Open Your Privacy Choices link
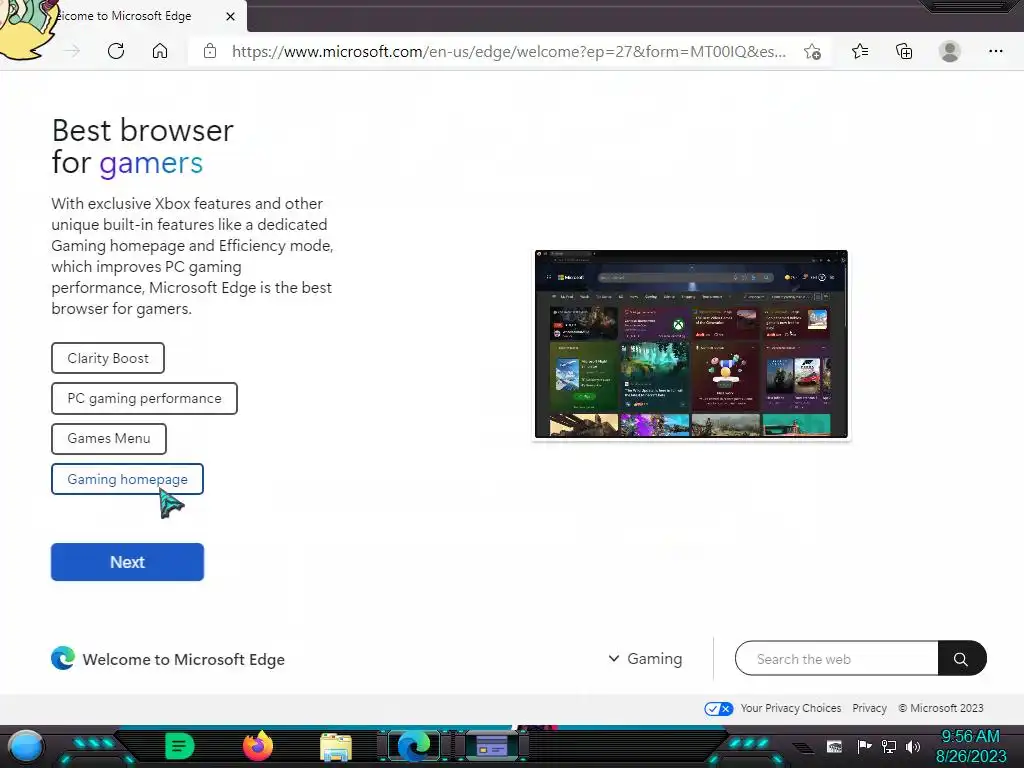 pyautogui.click(x=791, y=708)
